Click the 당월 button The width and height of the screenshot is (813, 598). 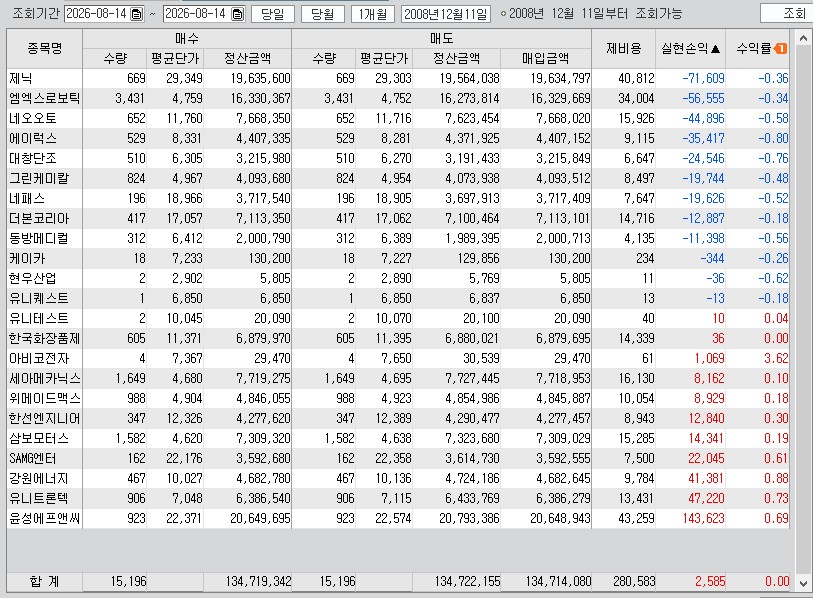click(x=323, y=14)
